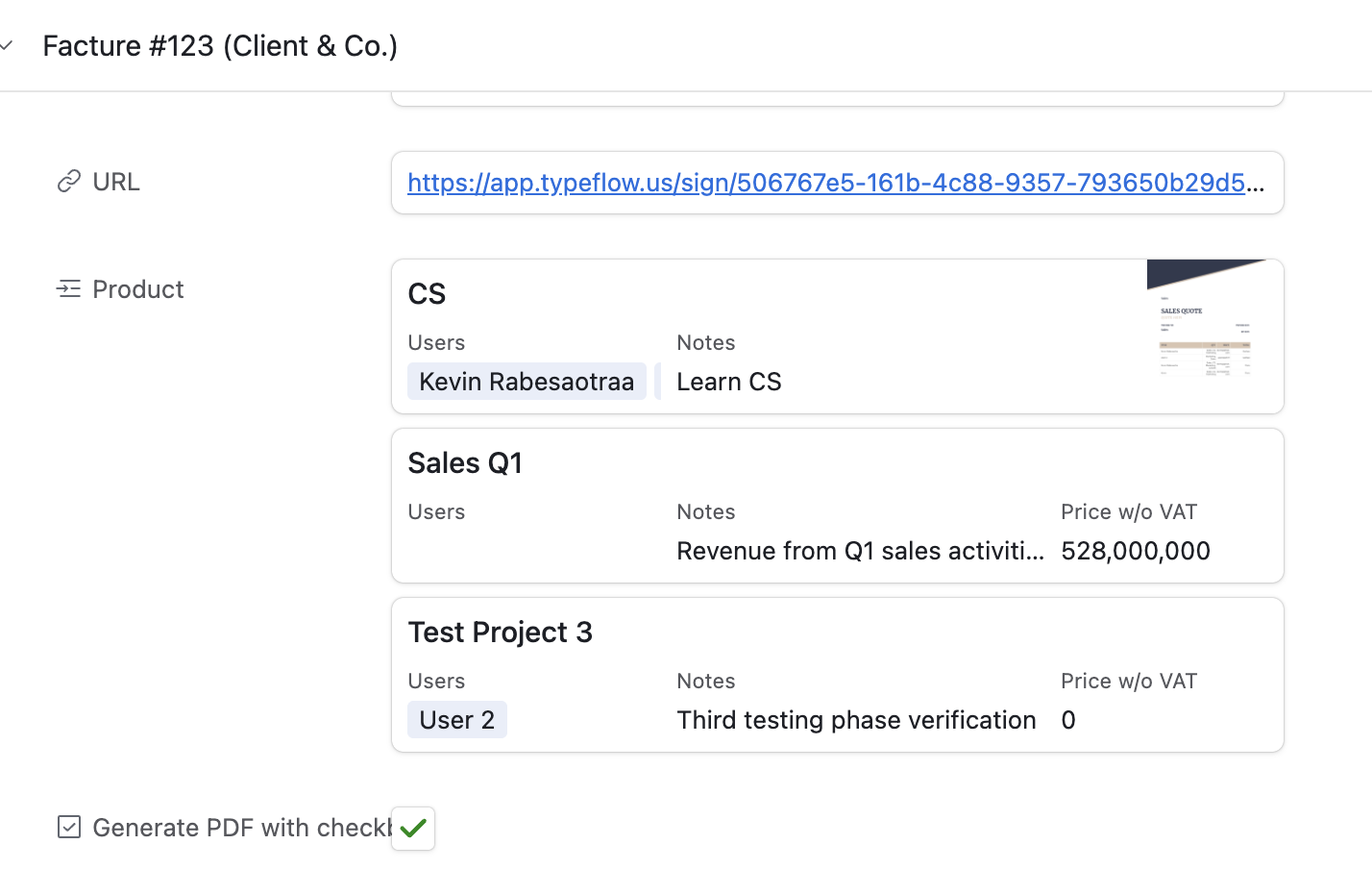The width and height of the screenshot is (1372, 894).
Task: Select the User 2 chip
Action: 456,720
